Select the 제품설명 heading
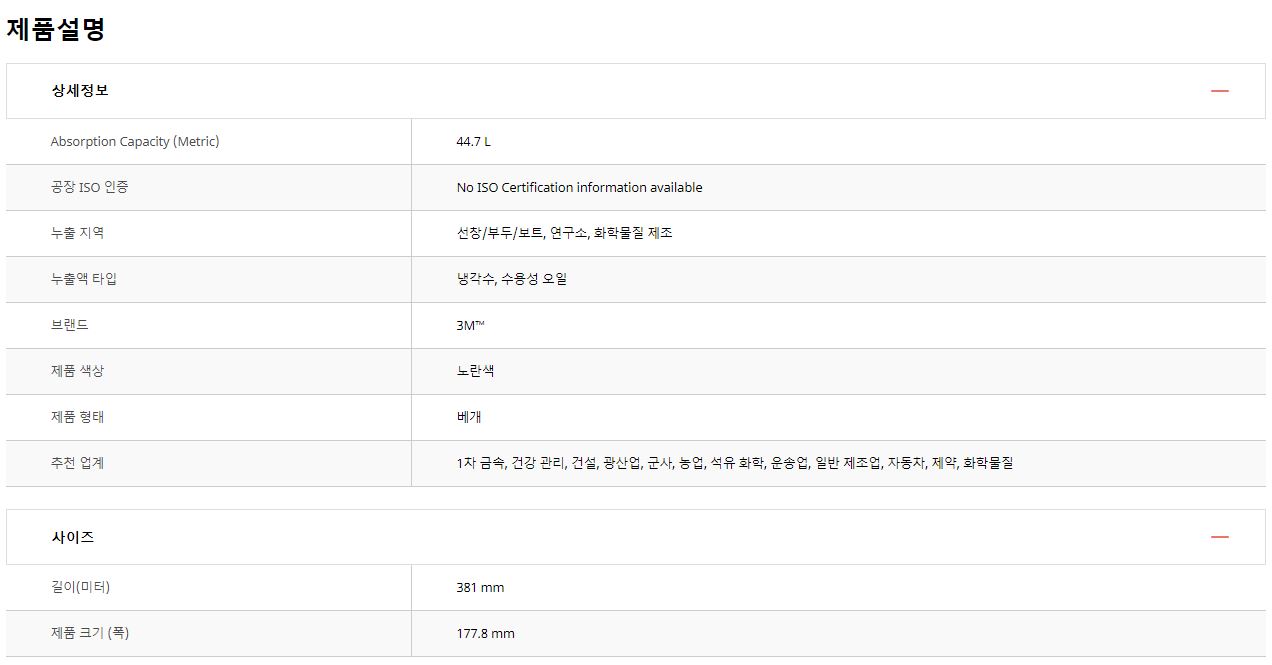 [56, 29]
